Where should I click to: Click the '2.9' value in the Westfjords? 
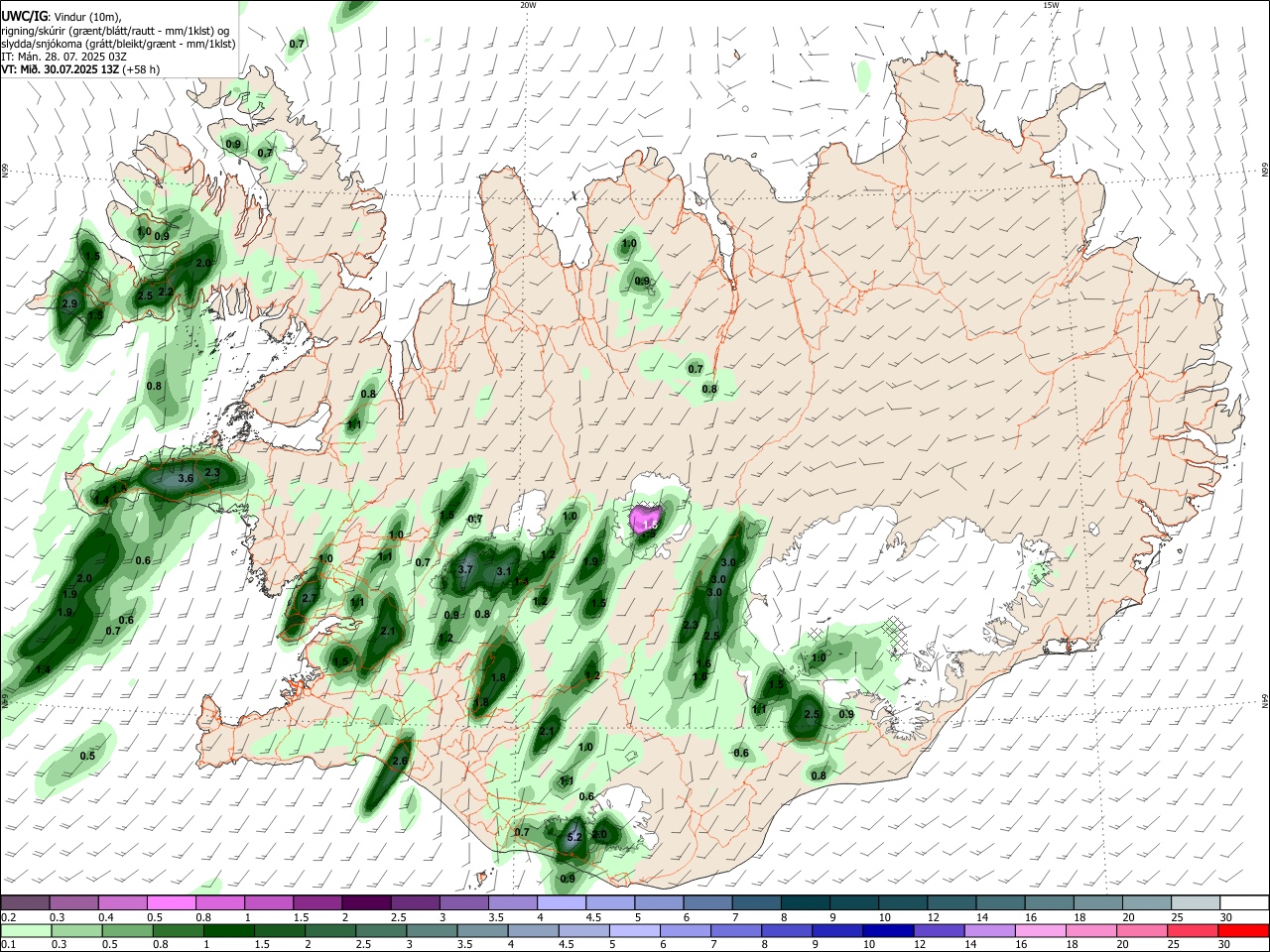point(69,303)
